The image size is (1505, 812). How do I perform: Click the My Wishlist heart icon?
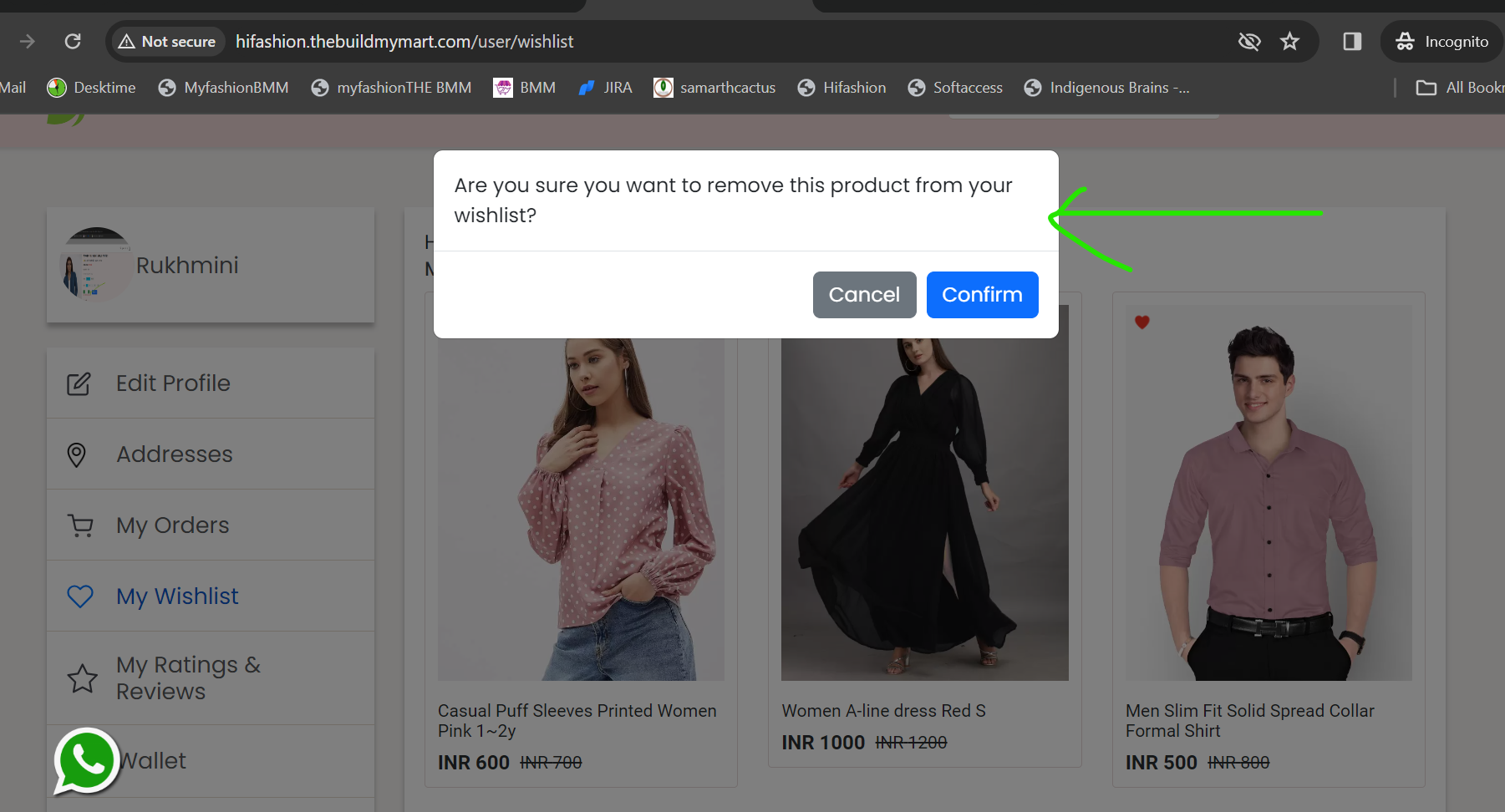tap(80, 596)
